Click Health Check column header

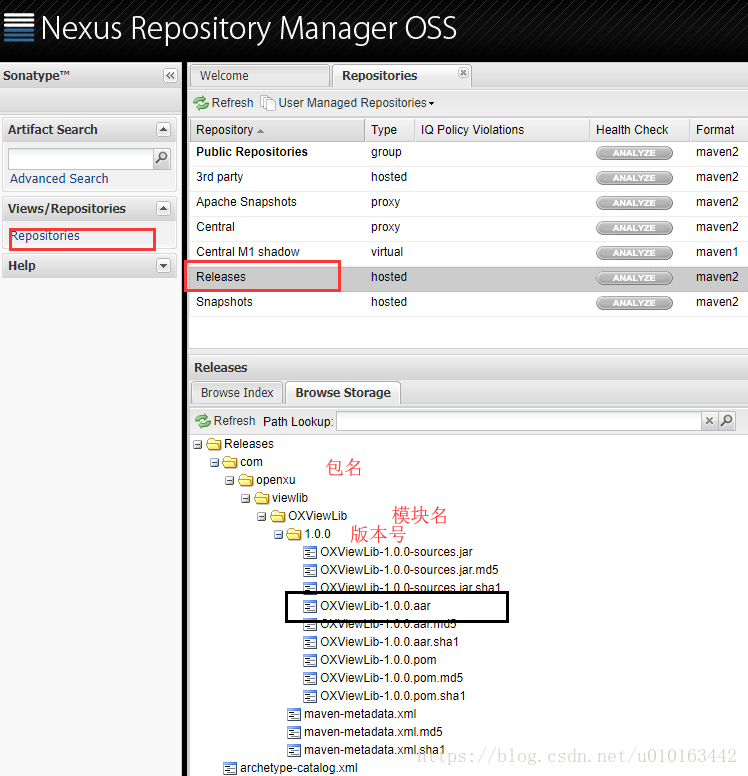pyautogui.click(x=640, y=130)
